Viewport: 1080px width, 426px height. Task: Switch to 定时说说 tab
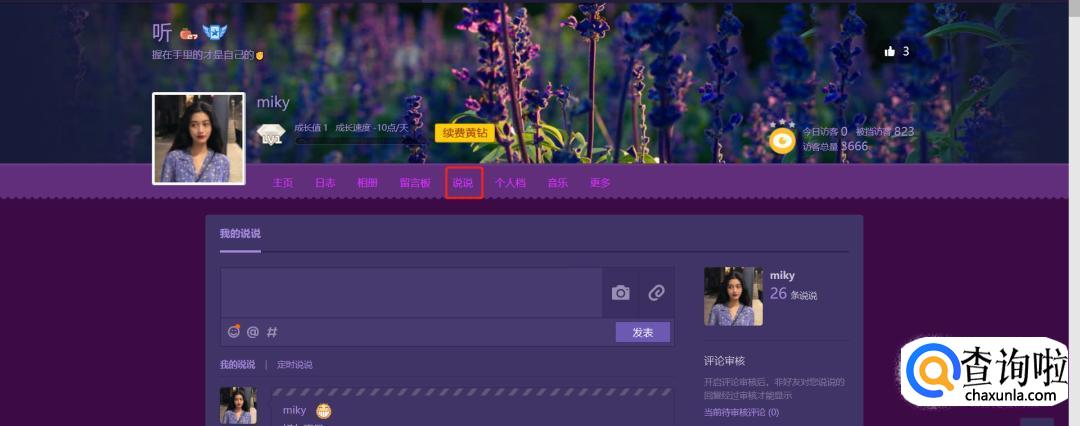(x=295, y=365)
